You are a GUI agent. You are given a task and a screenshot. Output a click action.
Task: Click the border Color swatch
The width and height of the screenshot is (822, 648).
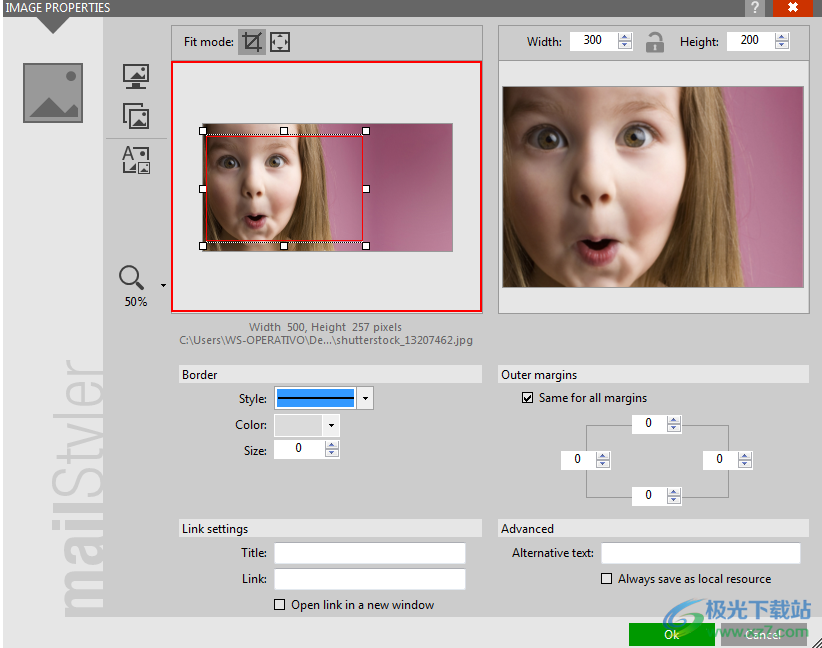(x=298, y=426)
